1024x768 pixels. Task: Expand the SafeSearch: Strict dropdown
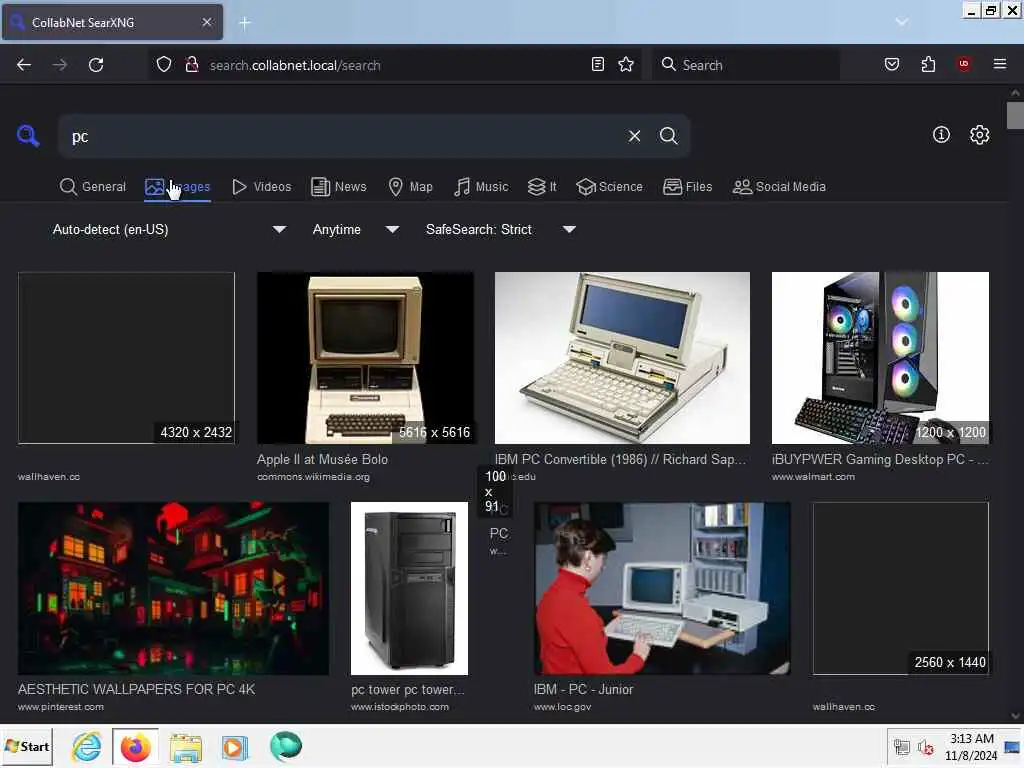[x=500, y=229]
